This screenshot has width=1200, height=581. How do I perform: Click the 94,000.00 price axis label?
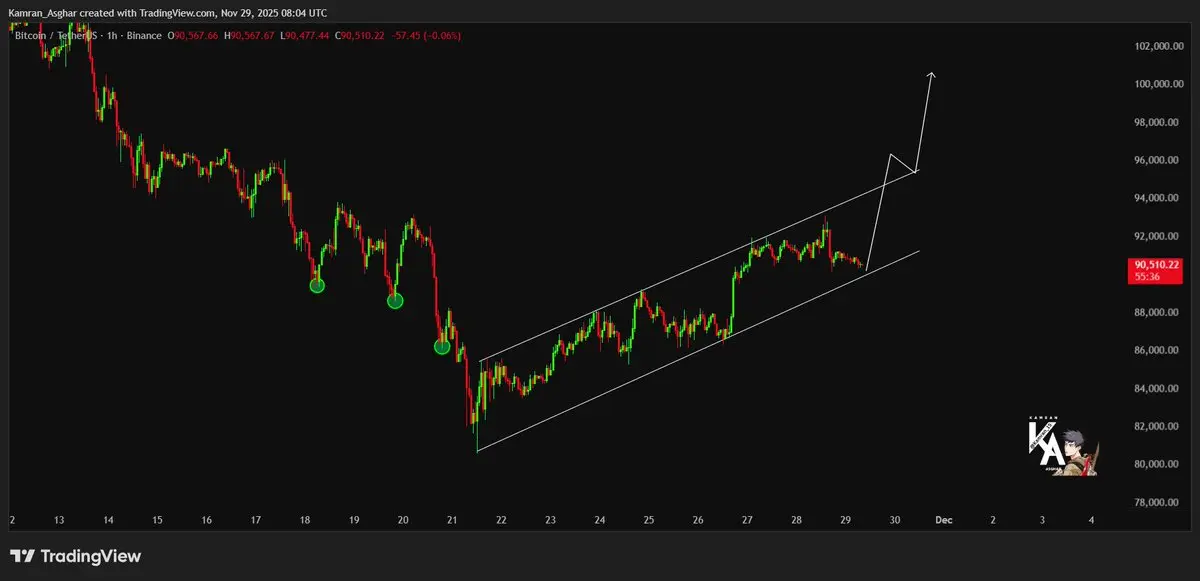[x=1155, y=199]
